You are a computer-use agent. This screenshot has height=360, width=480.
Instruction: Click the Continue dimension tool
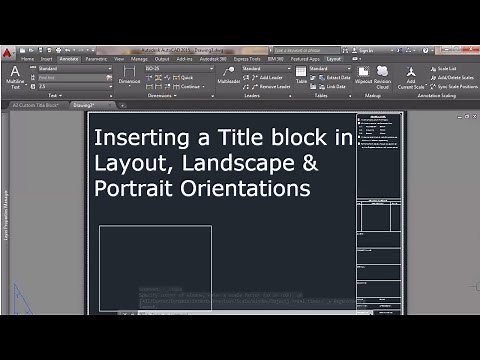click(x=186, y=87)
